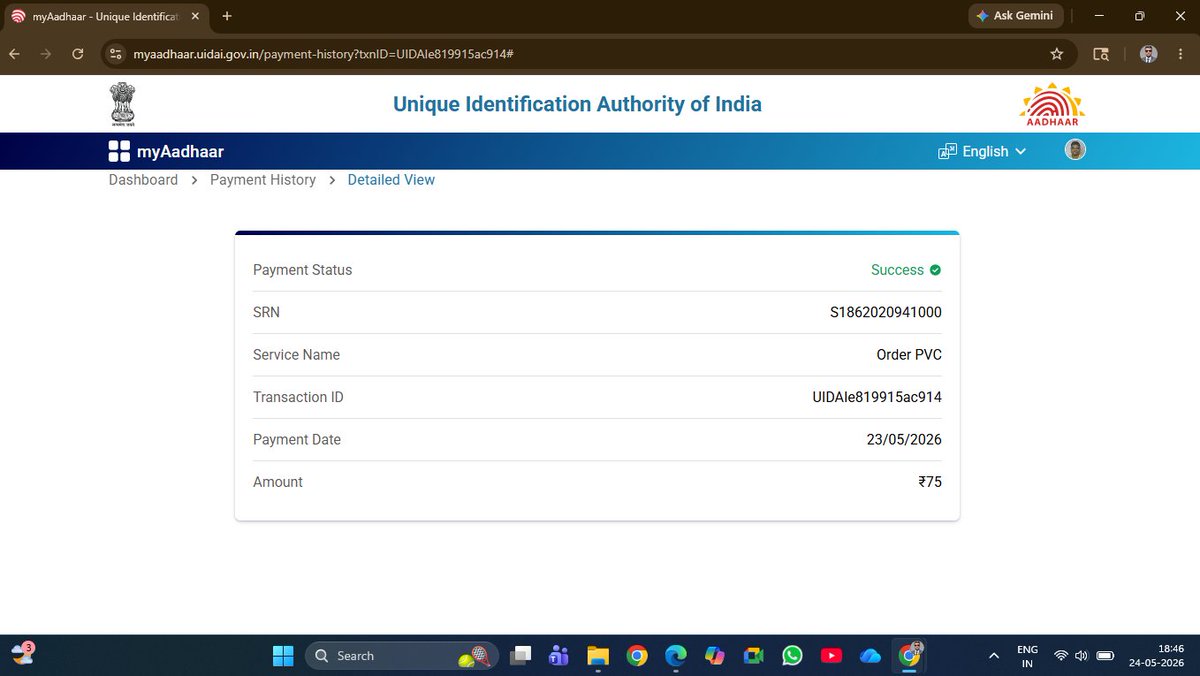Click Transaction ID UIDAIe819915ac914
The height and width of the screenshot is (676, 1200).
pyautogui.click(x=877, y=397)
